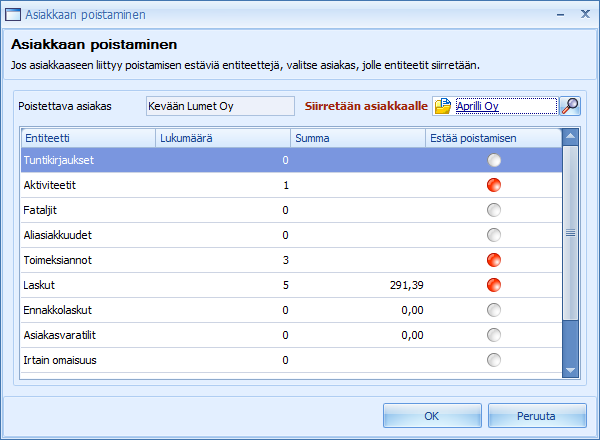Click the red indicator in Toimeksiannot row
600x440 pixels.
pyautogui.click(x=494, y=260)
